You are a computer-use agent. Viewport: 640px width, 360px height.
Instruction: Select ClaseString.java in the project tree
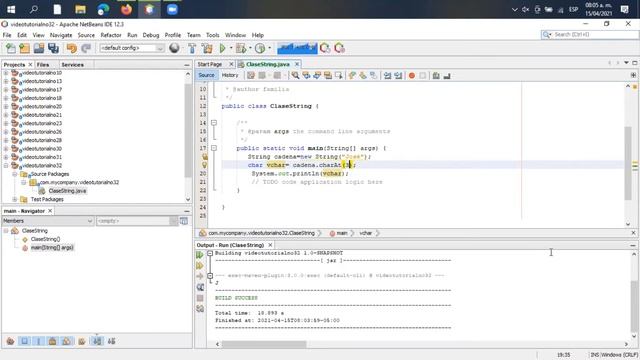[x=67, y=191]
